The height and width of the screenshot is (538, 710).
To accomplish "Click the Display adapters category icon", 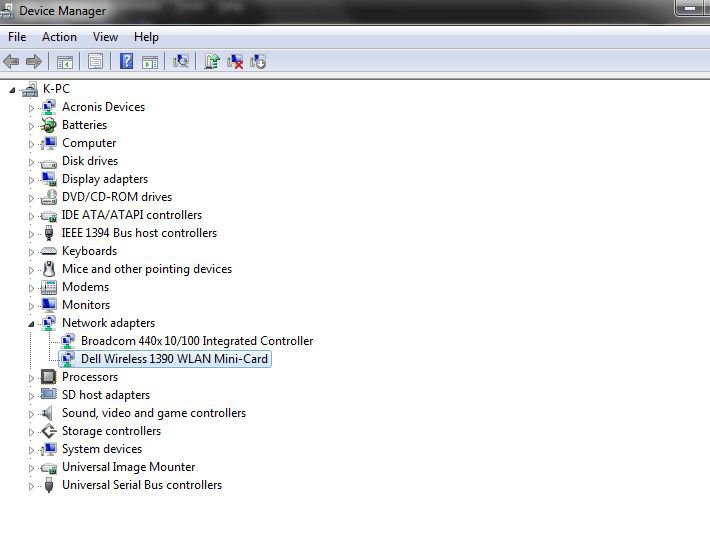I will pos(48,179).
